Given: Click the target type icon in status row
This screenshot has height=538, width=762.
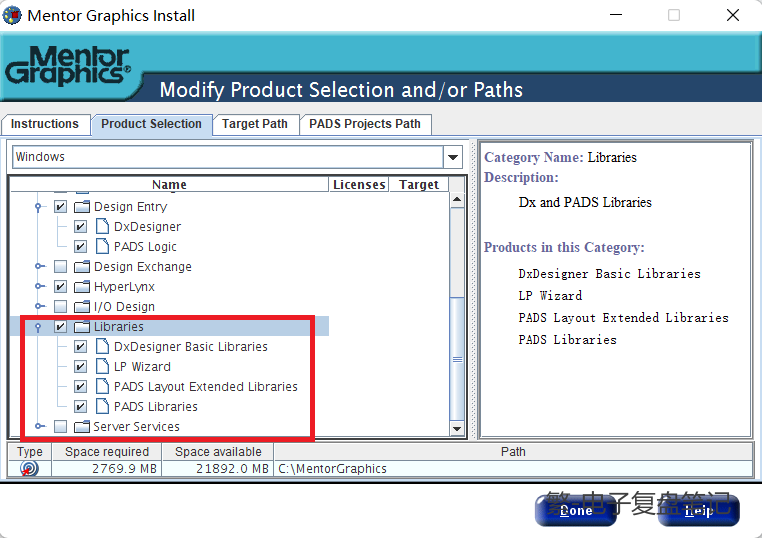Looking at the screenshot, I should pos(29,469).
